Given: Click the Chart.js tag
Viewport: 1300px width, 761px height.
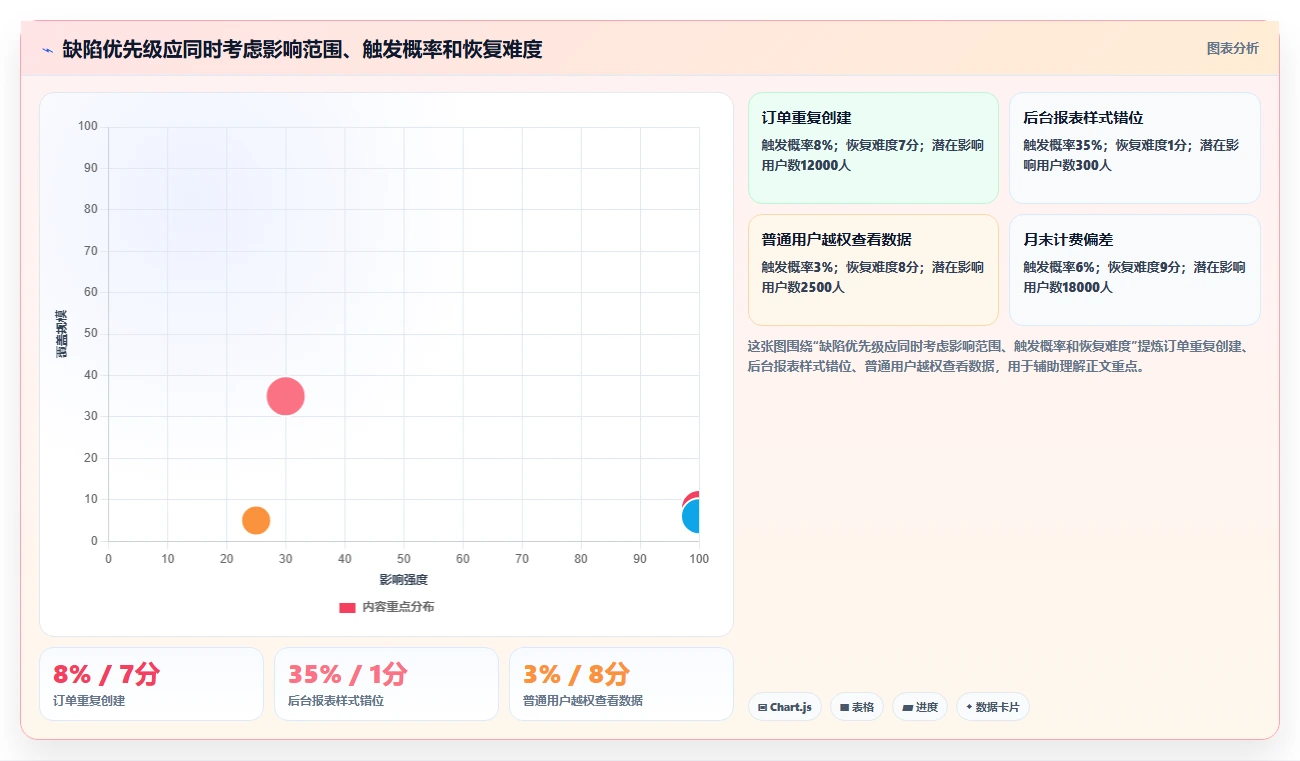Looking at the screenshot, I should click(785, 707).
